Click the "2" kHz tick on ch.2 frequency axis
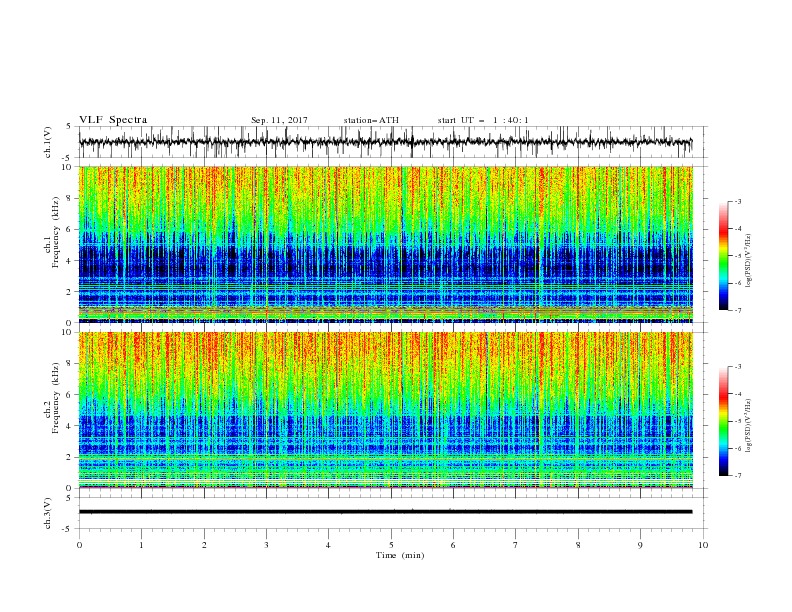 point(70,457)
